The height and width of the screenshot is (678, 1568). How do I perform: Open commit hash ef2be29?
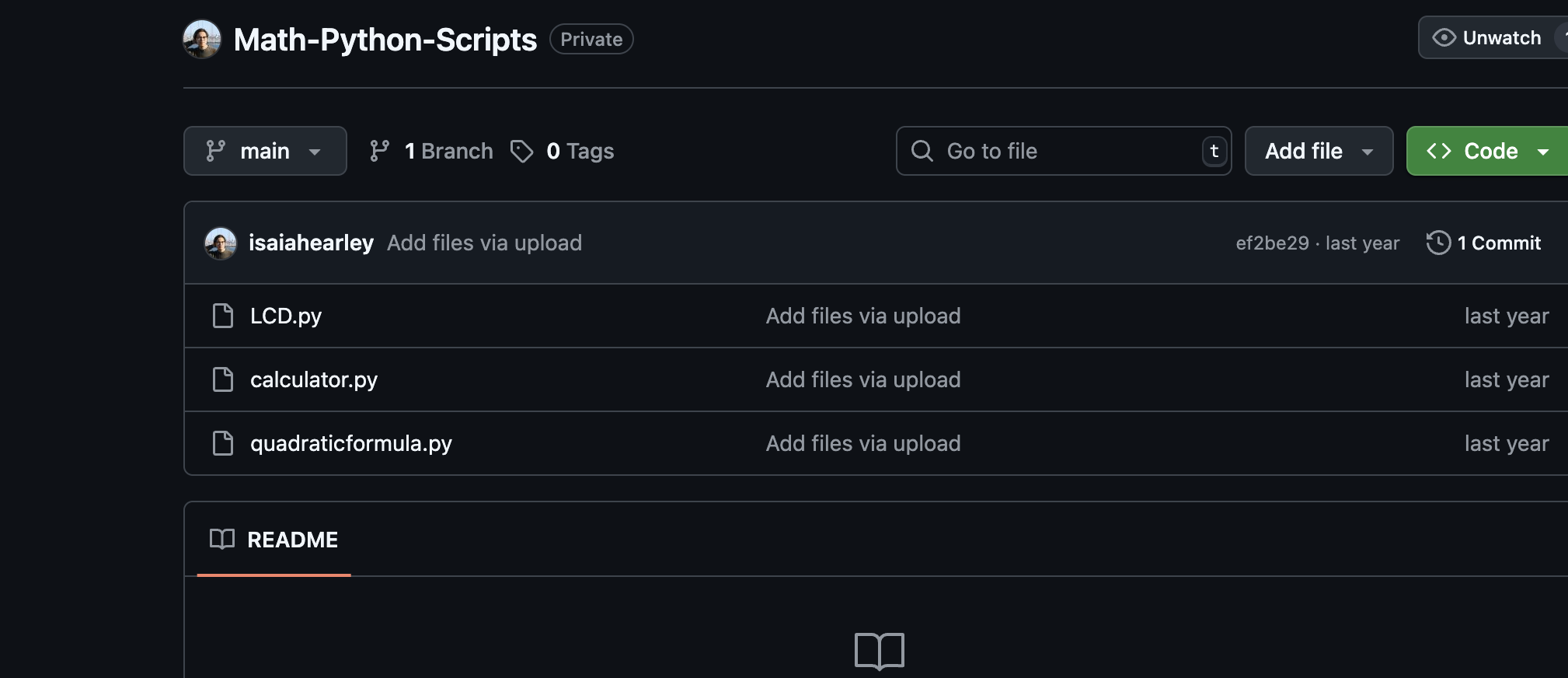1272,243
